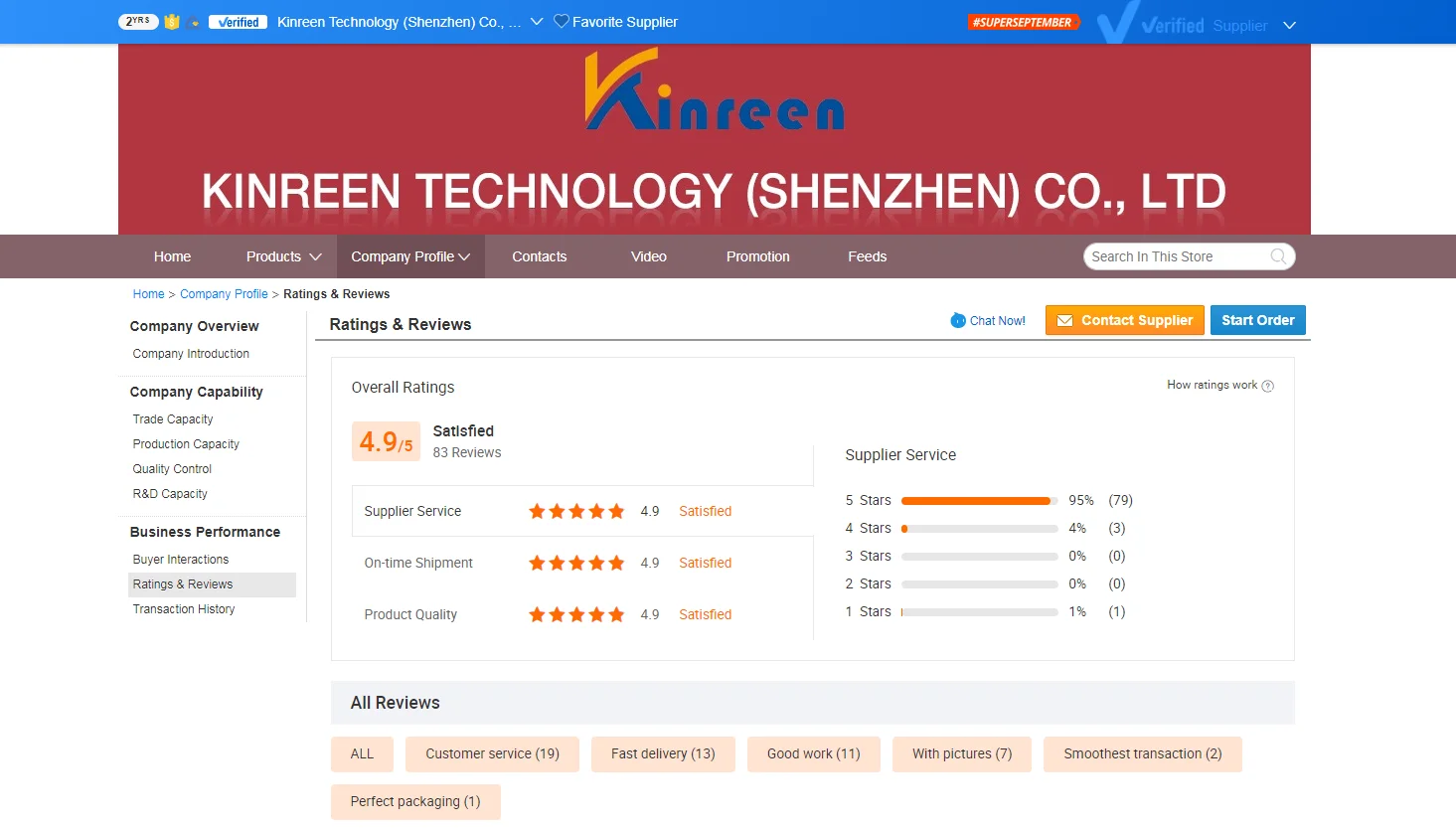The height and width of the screenshot is (830, 1456).
Task: Open Transaction History in the sidebar
Action: (x=184, y=609)
